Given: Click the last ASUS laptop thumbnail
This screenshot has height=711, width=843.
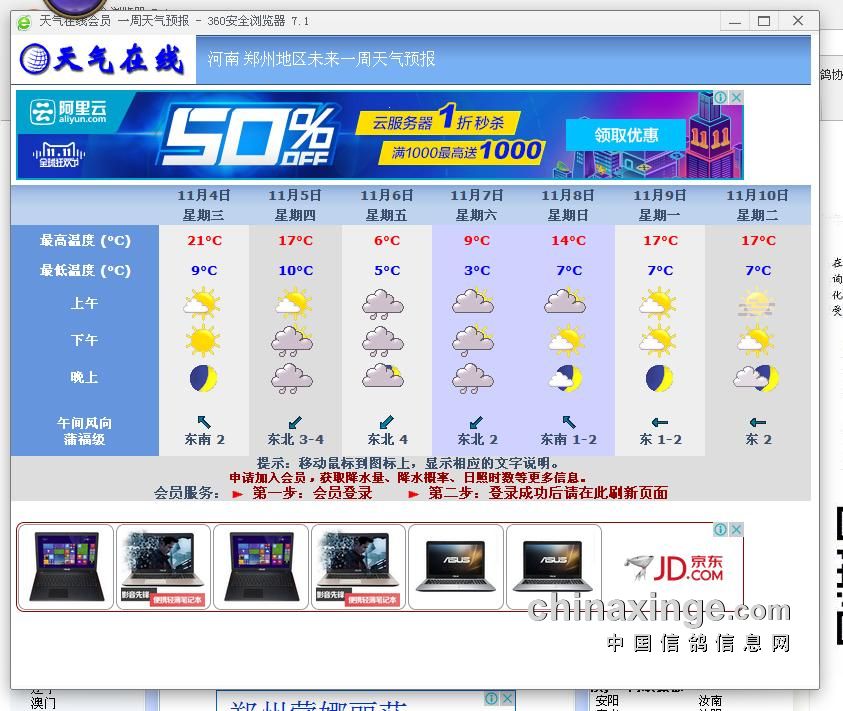Looking at the screenshot, I should (x=554, y=567).
